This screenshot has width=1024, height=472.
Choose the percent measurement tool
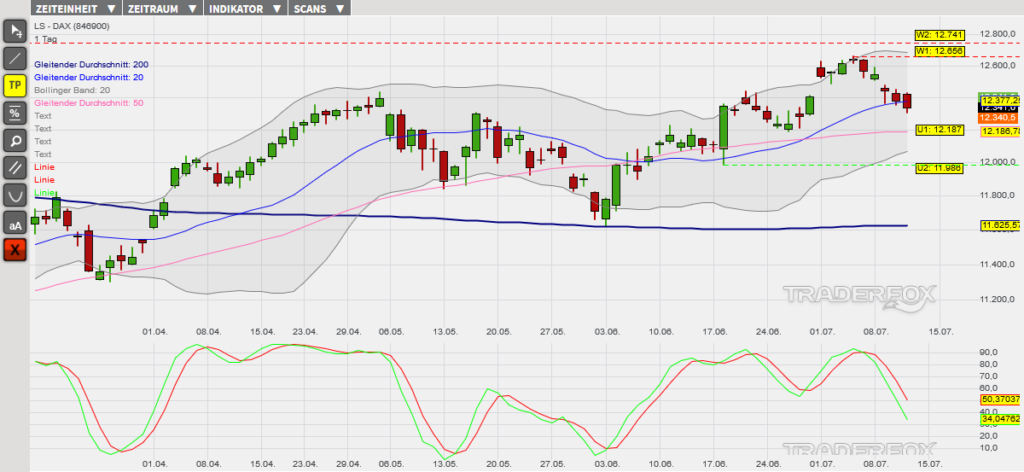tap(15, 113)
